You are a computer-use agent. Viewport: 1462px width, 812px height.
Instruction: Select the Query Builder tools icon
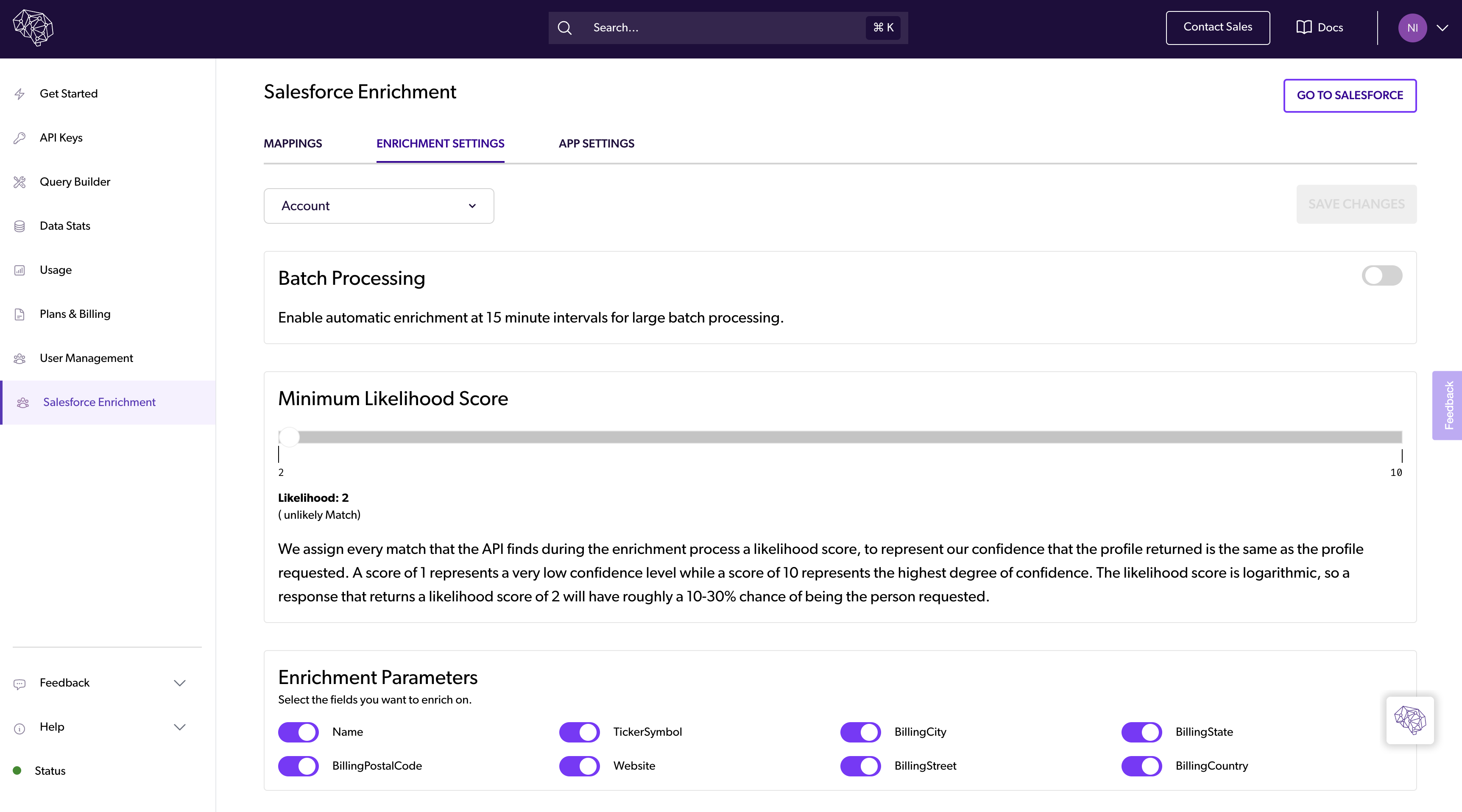20,182
